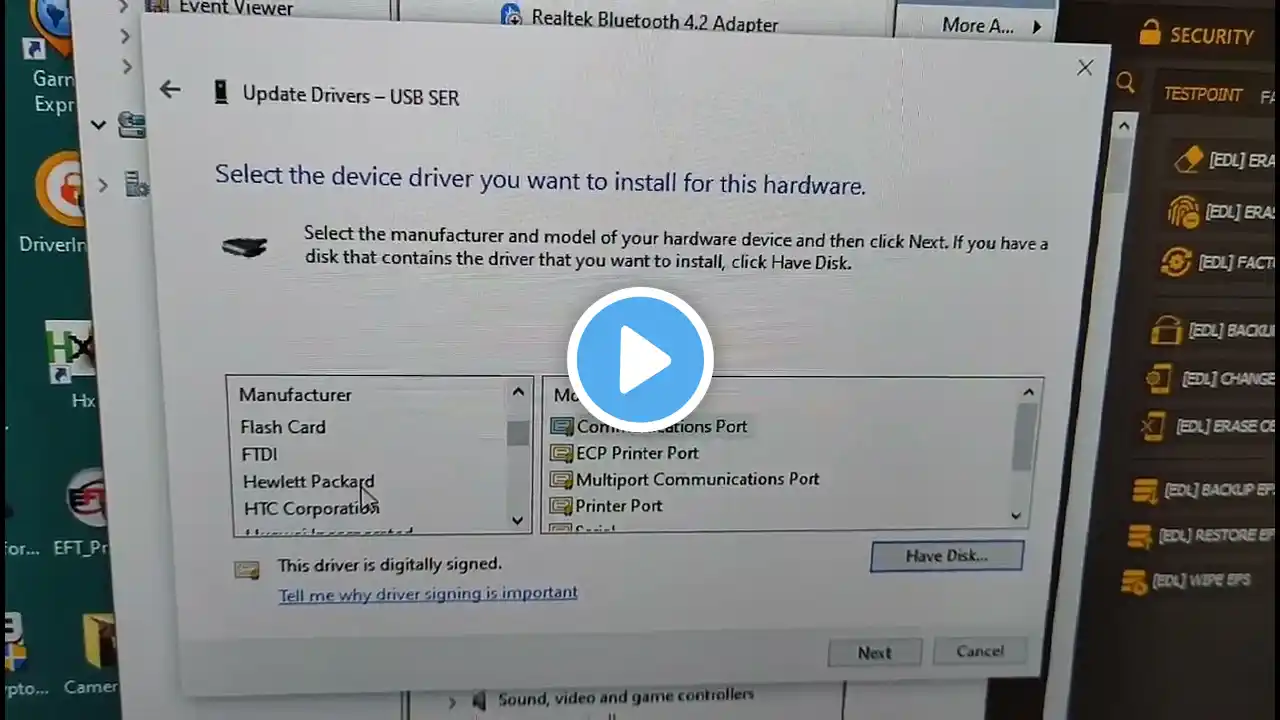The height and width of the screenshot is (720, 1280).
Task: Click the eraser icon for first [EDL] ERA item
Action: [x=1188, y=159]
